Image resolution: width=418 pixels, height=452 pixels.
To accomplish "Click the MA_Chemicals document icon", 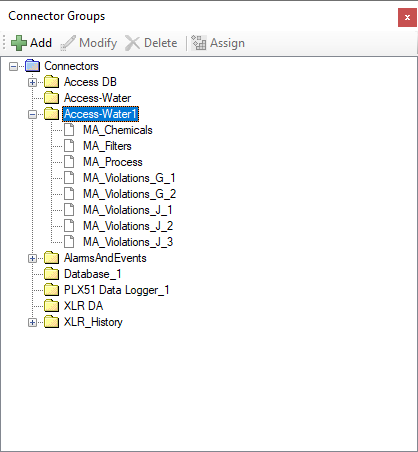I will [69, 130].
